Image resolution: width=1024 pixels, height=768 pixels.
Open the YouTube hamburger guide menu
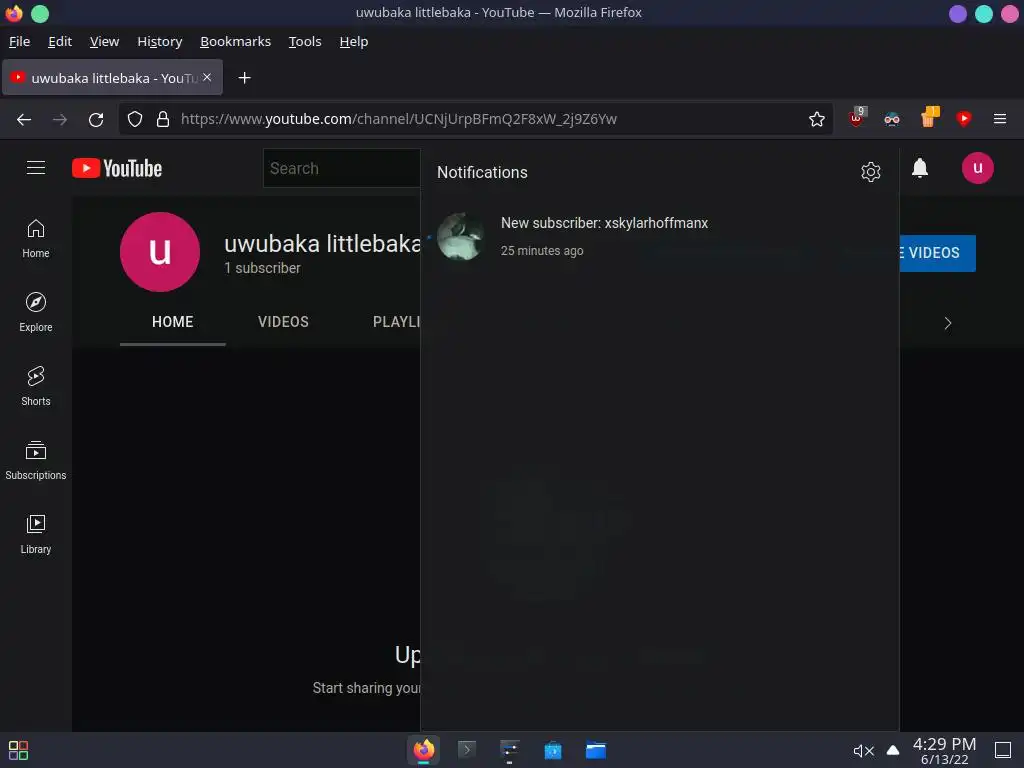[36, 168]
